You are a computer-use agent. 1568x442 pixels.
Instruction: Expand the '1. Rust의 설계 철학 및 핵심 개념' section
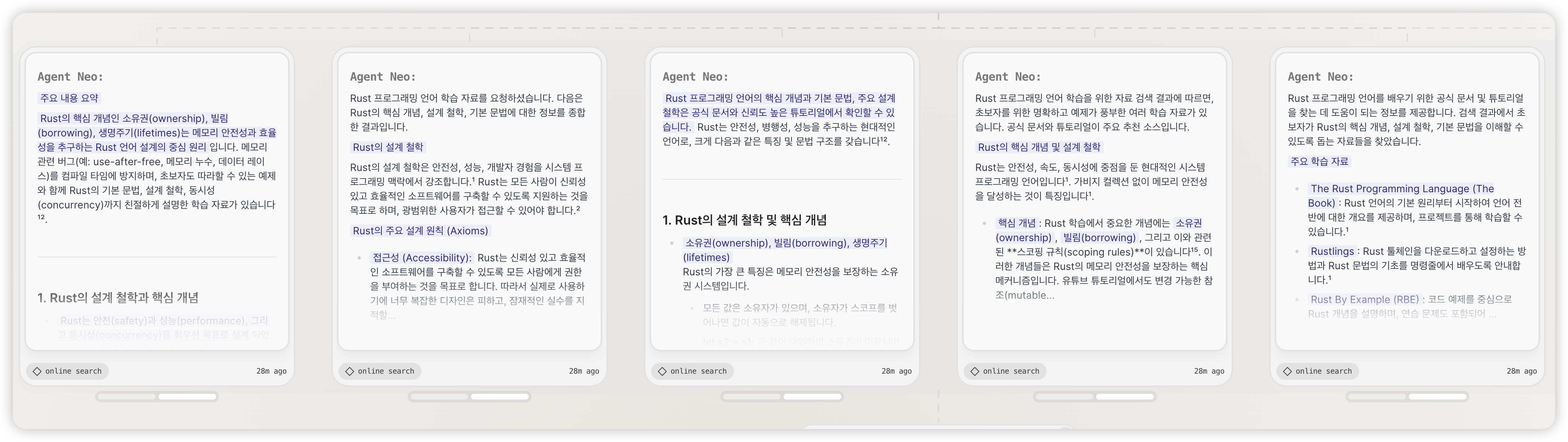pyautogui.click(x=744, y=220)
